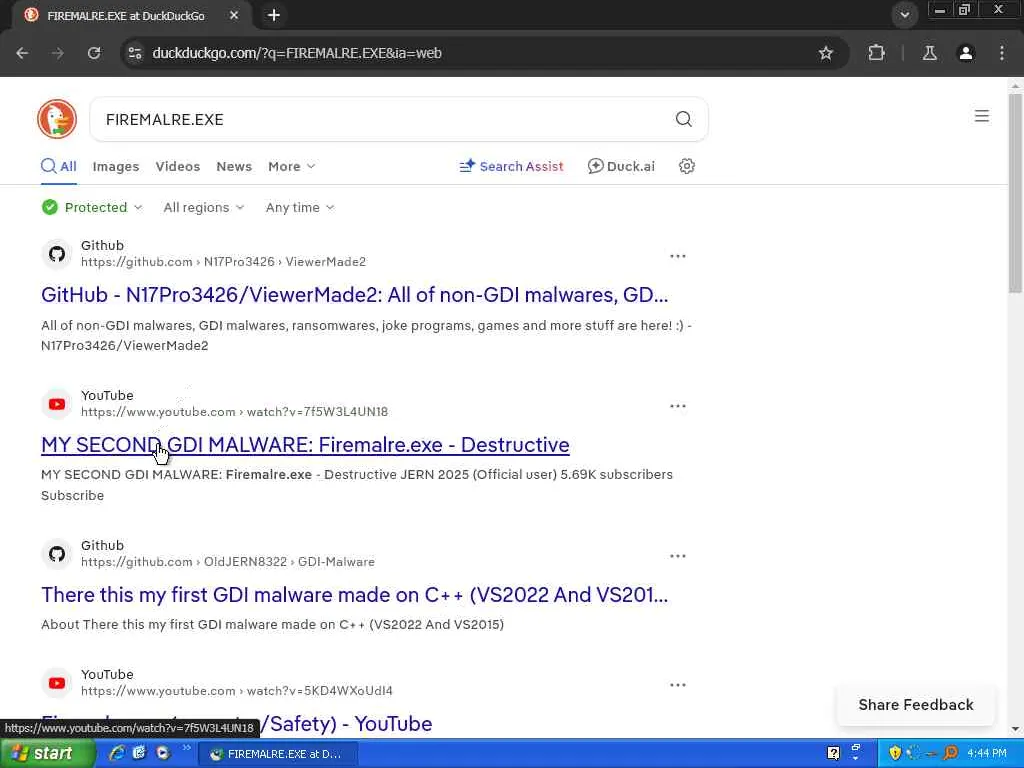Click the help question mark tray icon
The width and height of the screenshot is (1024, 768).
pyautogui.click(x=833, y=754)
